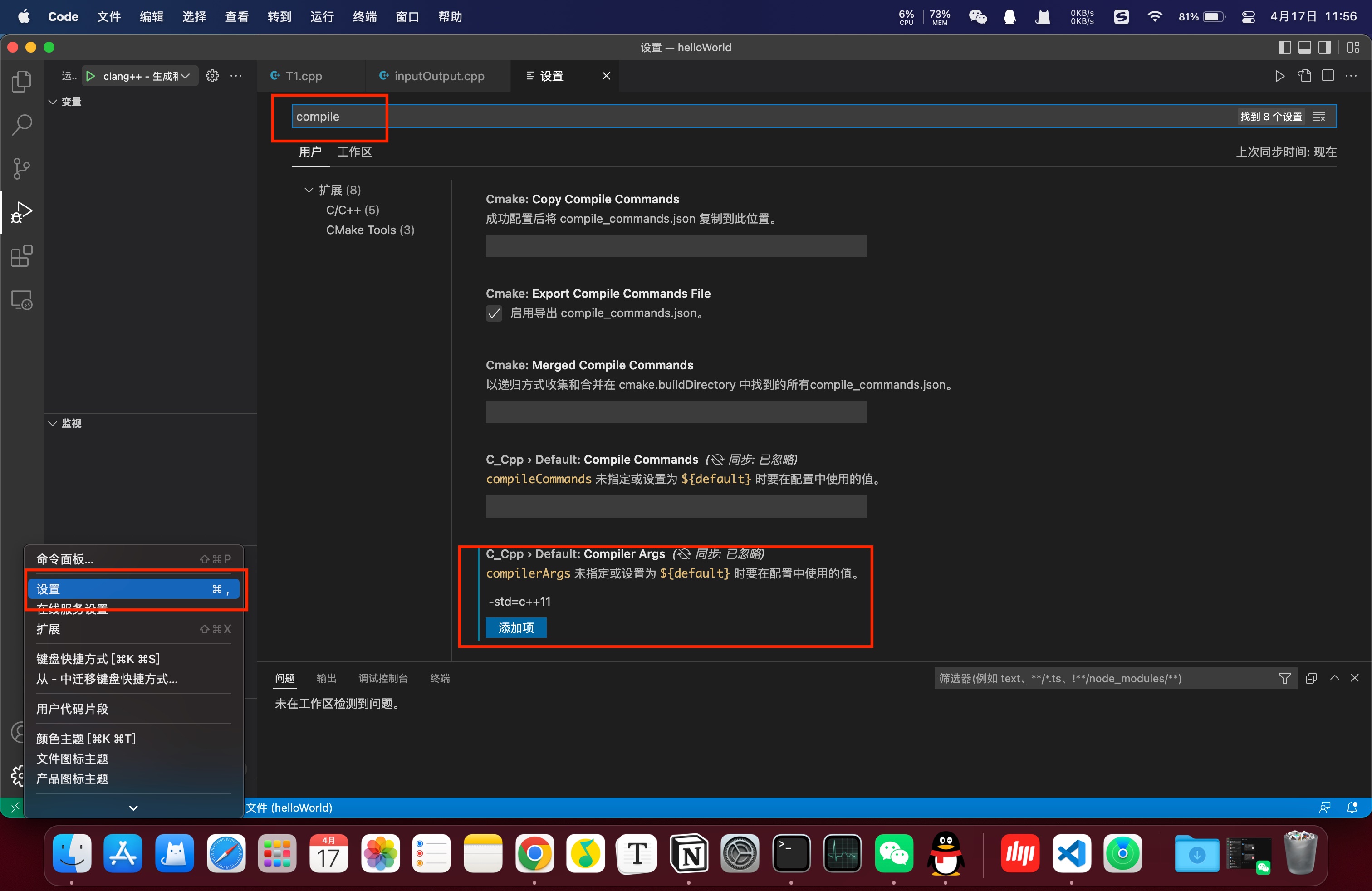Collapse the 监视 watch section

click(53, 423)
